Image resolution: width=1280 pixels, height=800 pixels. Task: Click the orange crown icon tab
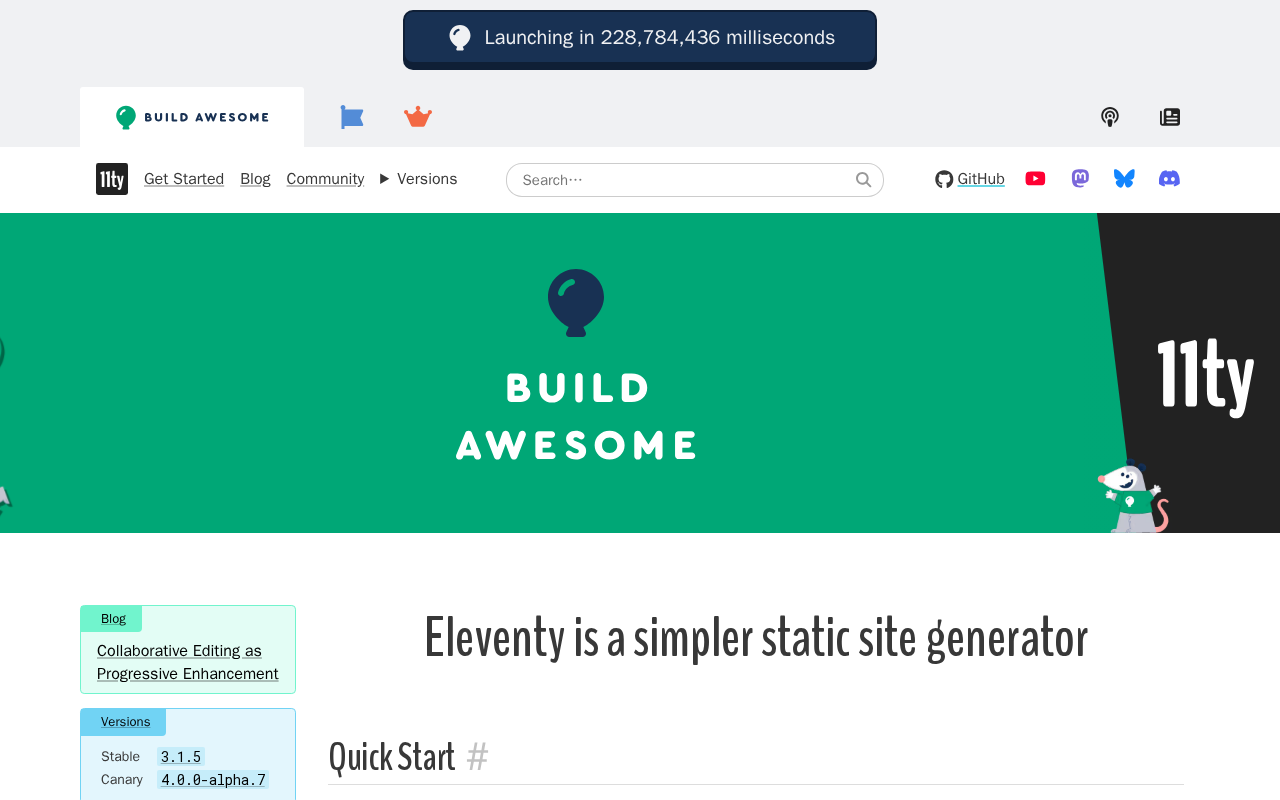pos(418,117)
